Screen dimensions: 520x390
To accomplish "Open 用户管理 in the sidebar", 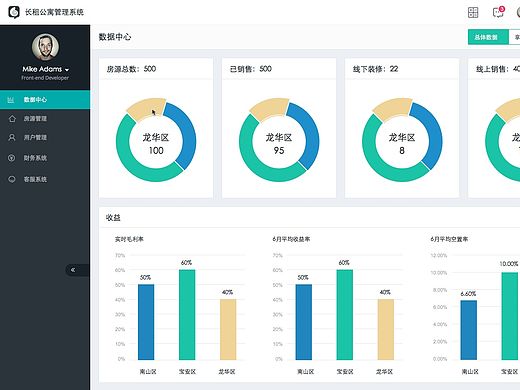I will tap(45, 137).
